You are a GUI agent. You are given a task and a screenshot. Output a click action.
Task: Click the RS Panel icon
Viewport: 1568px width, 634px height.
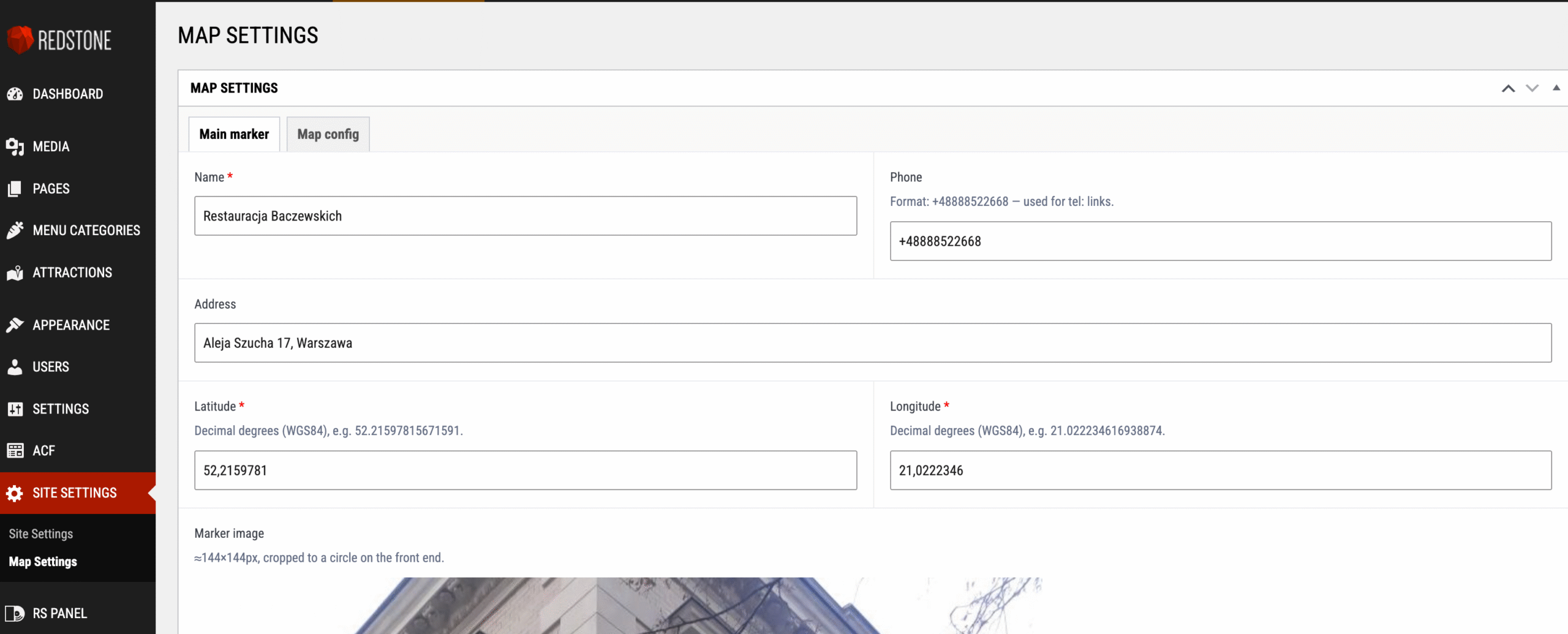(15, 613)
